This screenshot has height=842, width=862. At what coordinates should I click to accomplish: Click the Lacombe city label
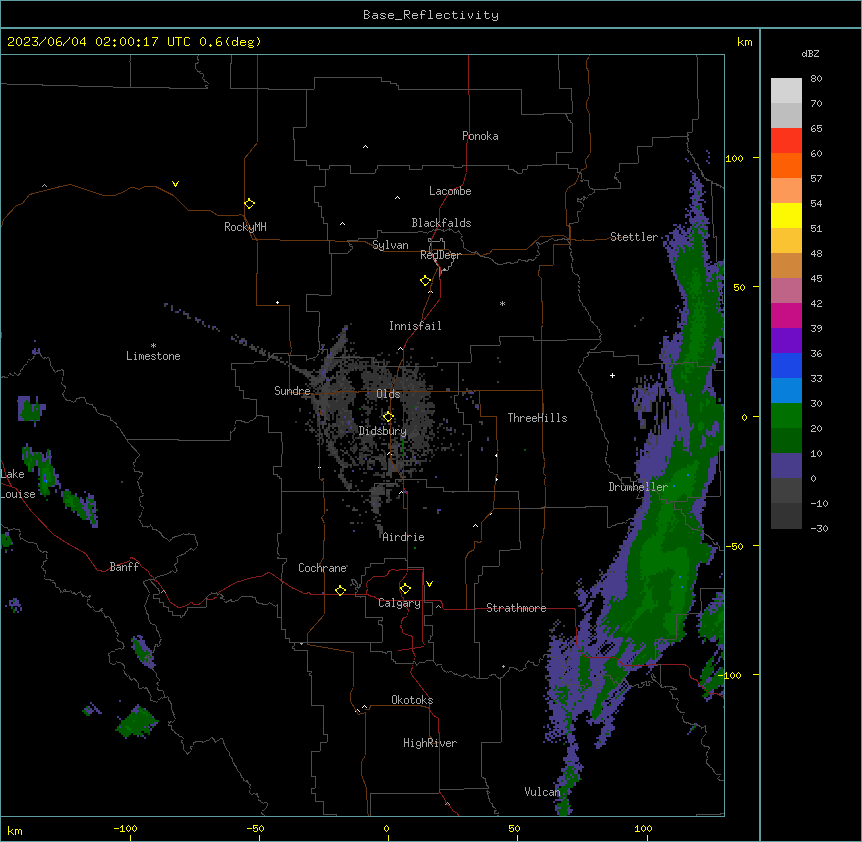coord(450,191)
